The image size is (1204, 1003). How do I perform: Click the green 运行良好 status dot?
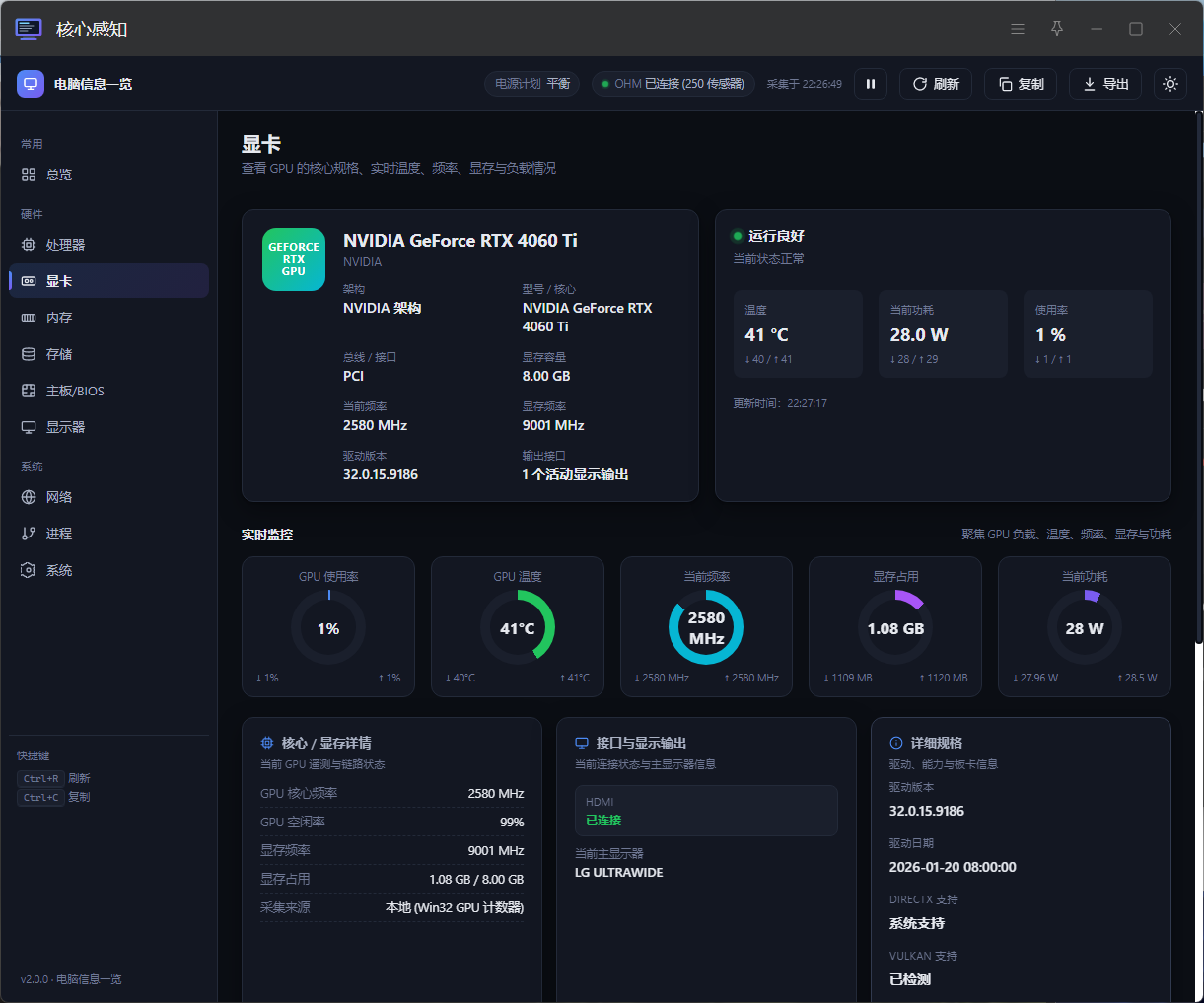click(737, 236)
